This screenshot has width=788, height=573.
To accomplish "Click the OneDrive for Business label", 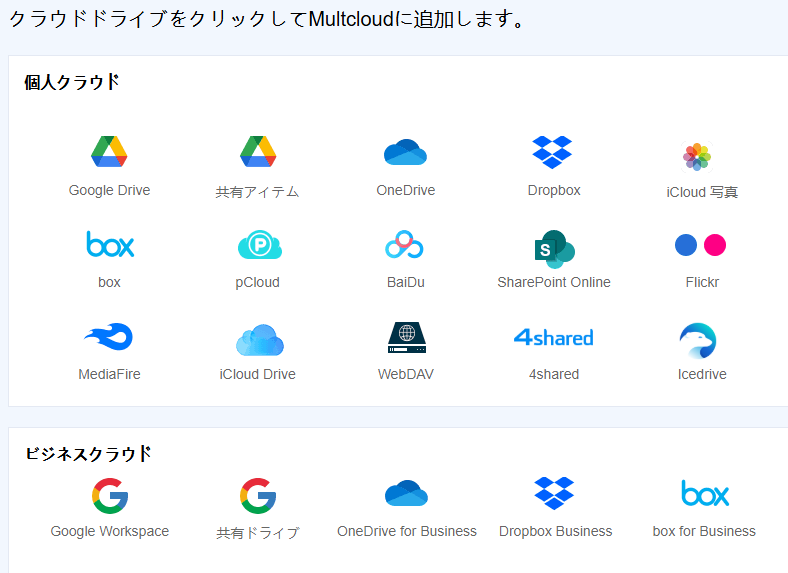I will [x=407, y=531].
